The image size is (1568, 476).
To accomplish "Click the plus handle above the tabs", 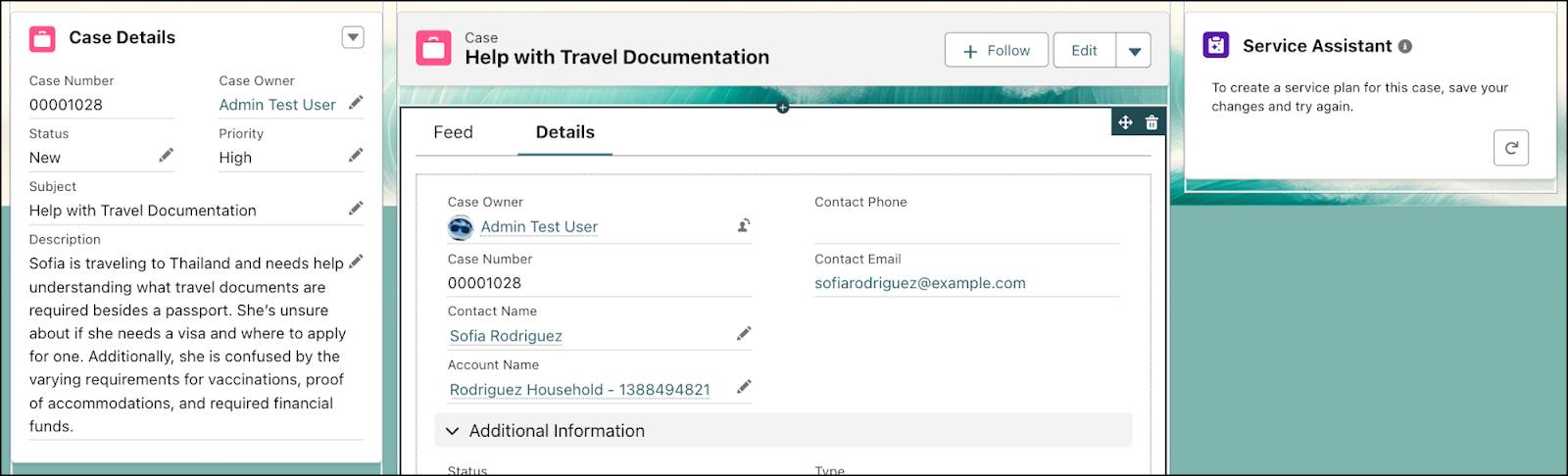I will (782, 107).
